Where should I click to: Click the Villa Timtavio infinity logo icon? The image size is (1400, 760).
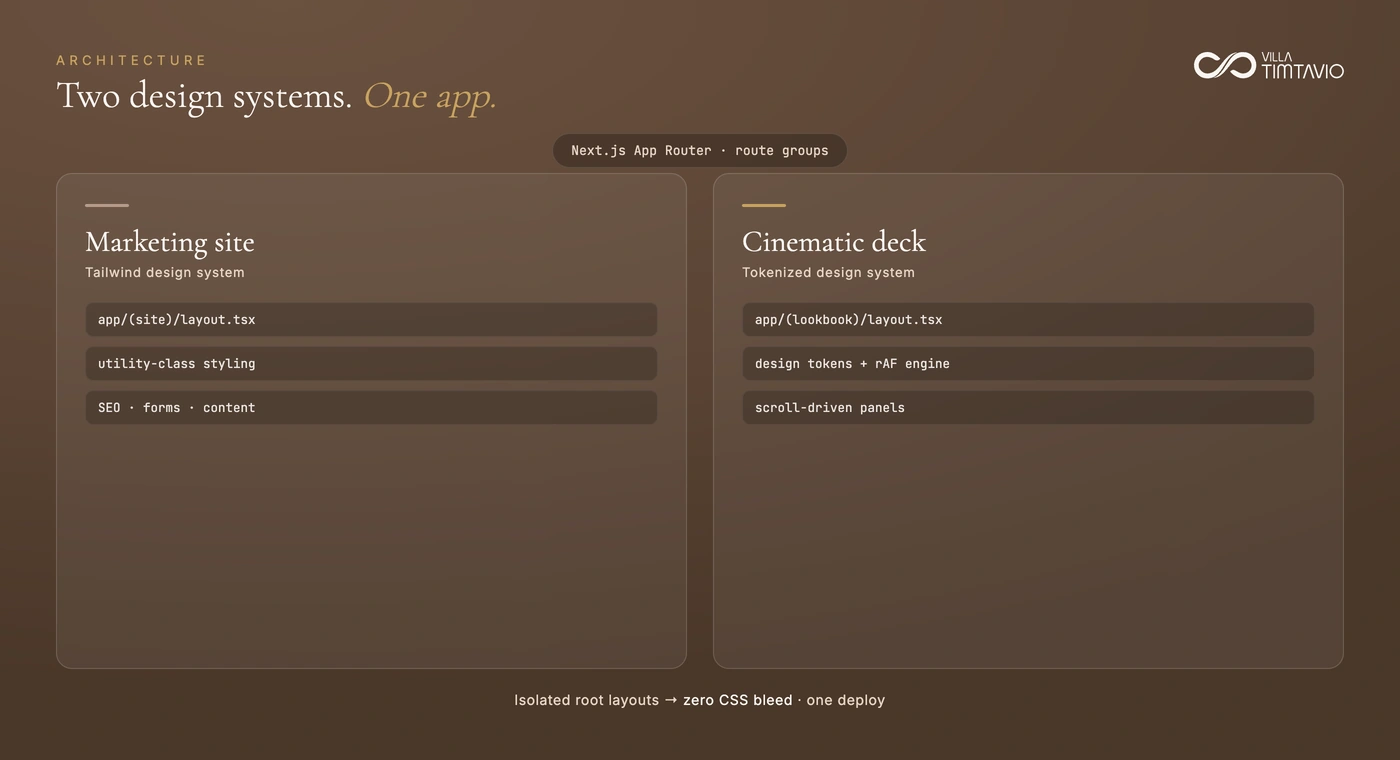click(1224, 65)
